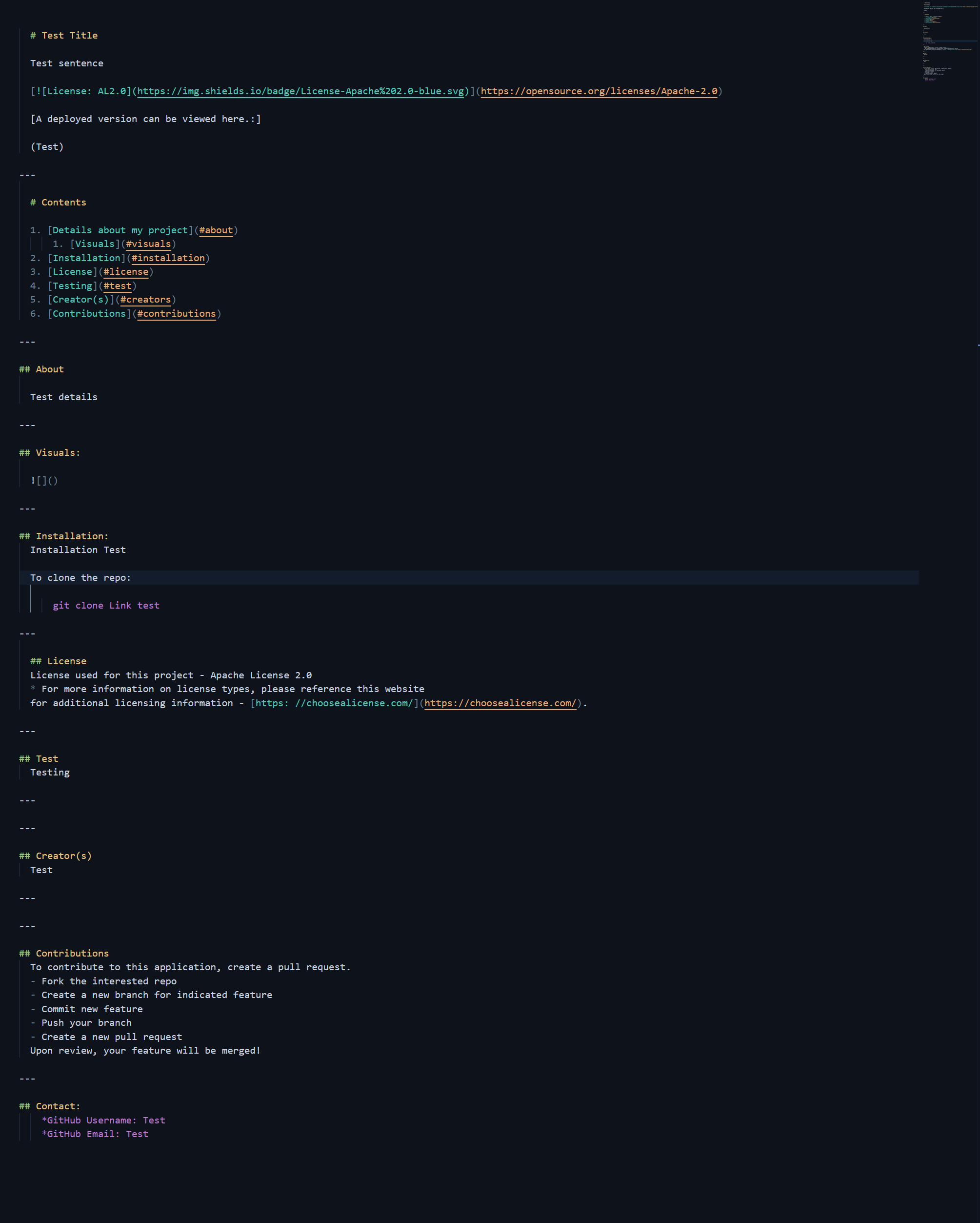The width and height of the screenshot is (980, 1223).
Task: Click the 'Contributions' section heading
Action: tap(64, 953)
